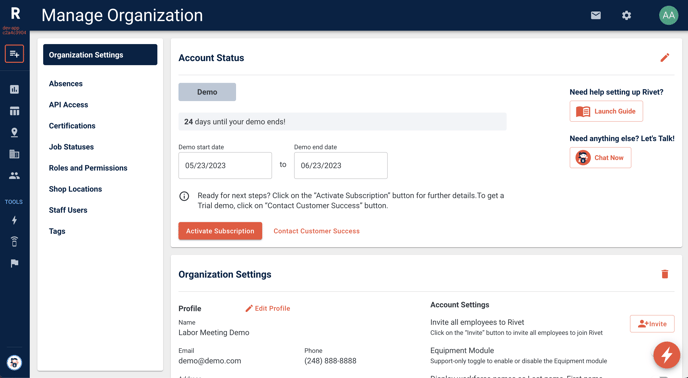Click the phone number (248) 888-8888
The image size is (688, 378).
point(330,361)
